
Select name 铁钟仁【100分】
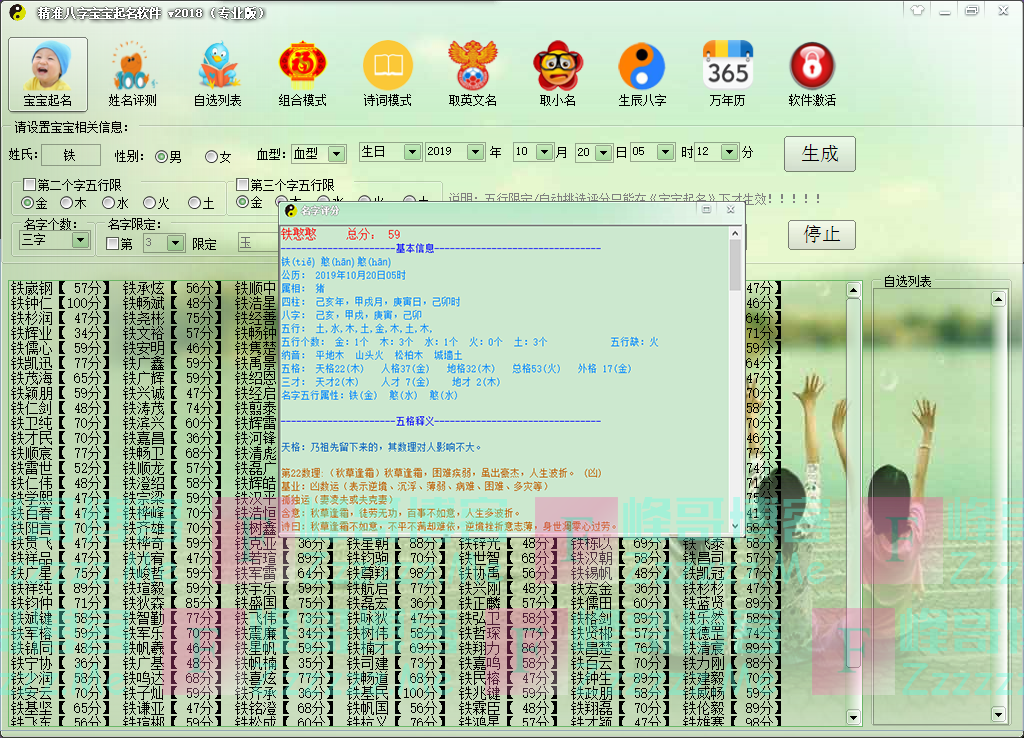click(60, 304)
